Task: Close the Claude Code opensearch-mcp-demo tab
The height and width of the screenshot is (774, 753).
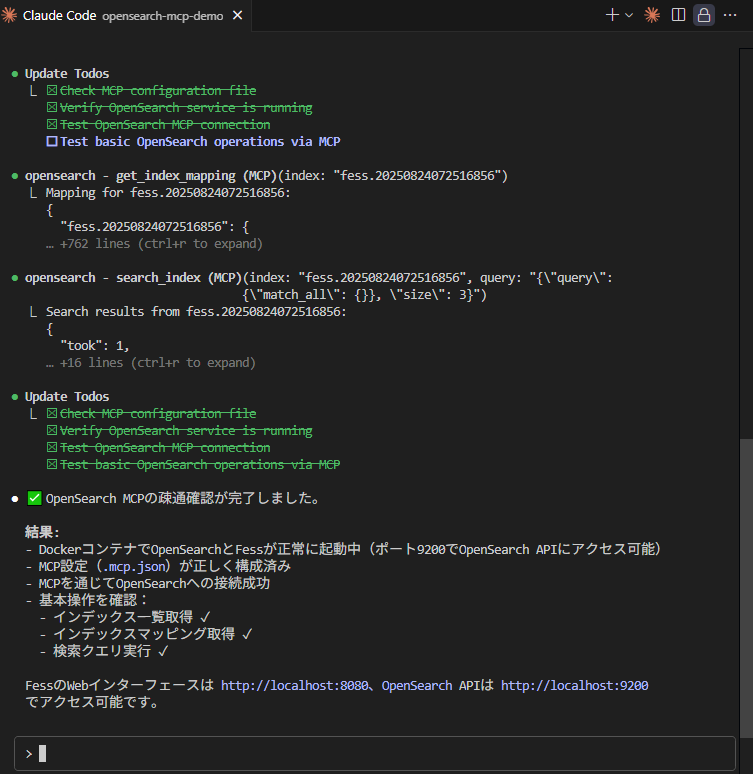Action: (x=238, y=16)
